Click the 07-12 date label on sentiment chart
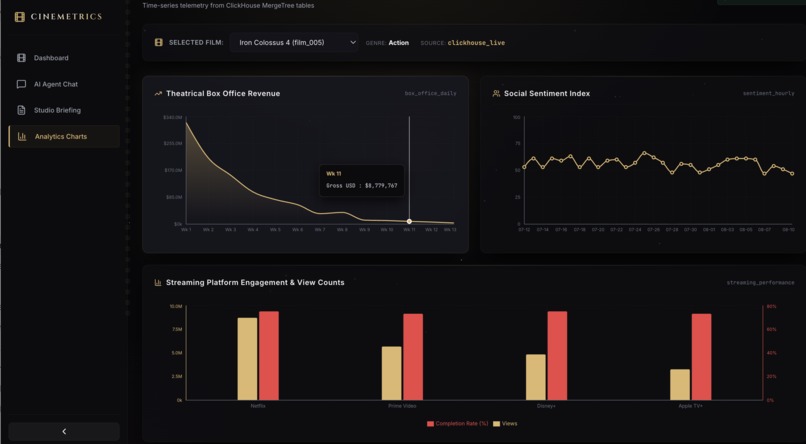Image resolution: width=806 pixels, height=444 pixels. [x=524, y=230]
